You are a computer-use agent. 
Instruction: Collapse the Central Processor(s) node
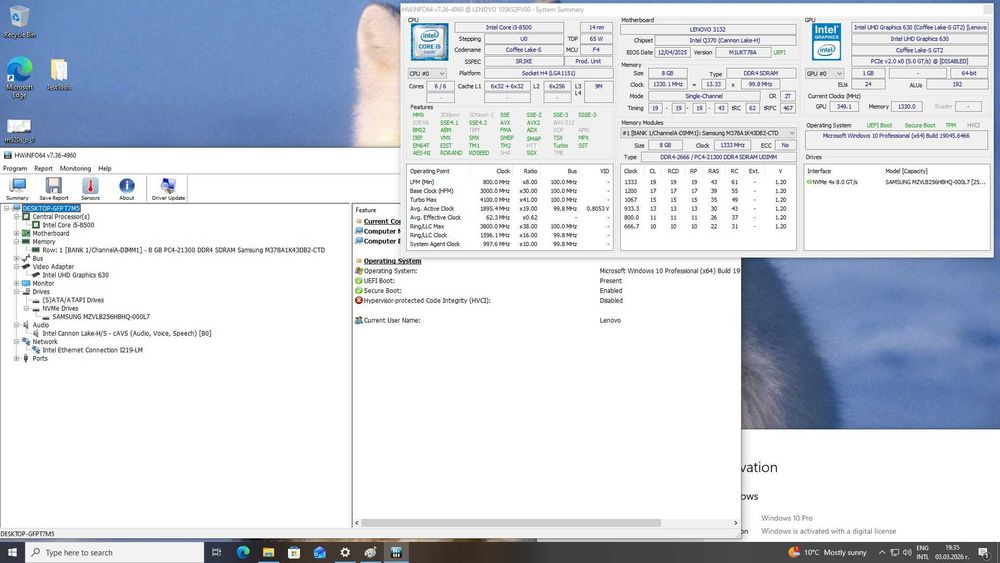(17, 217)
